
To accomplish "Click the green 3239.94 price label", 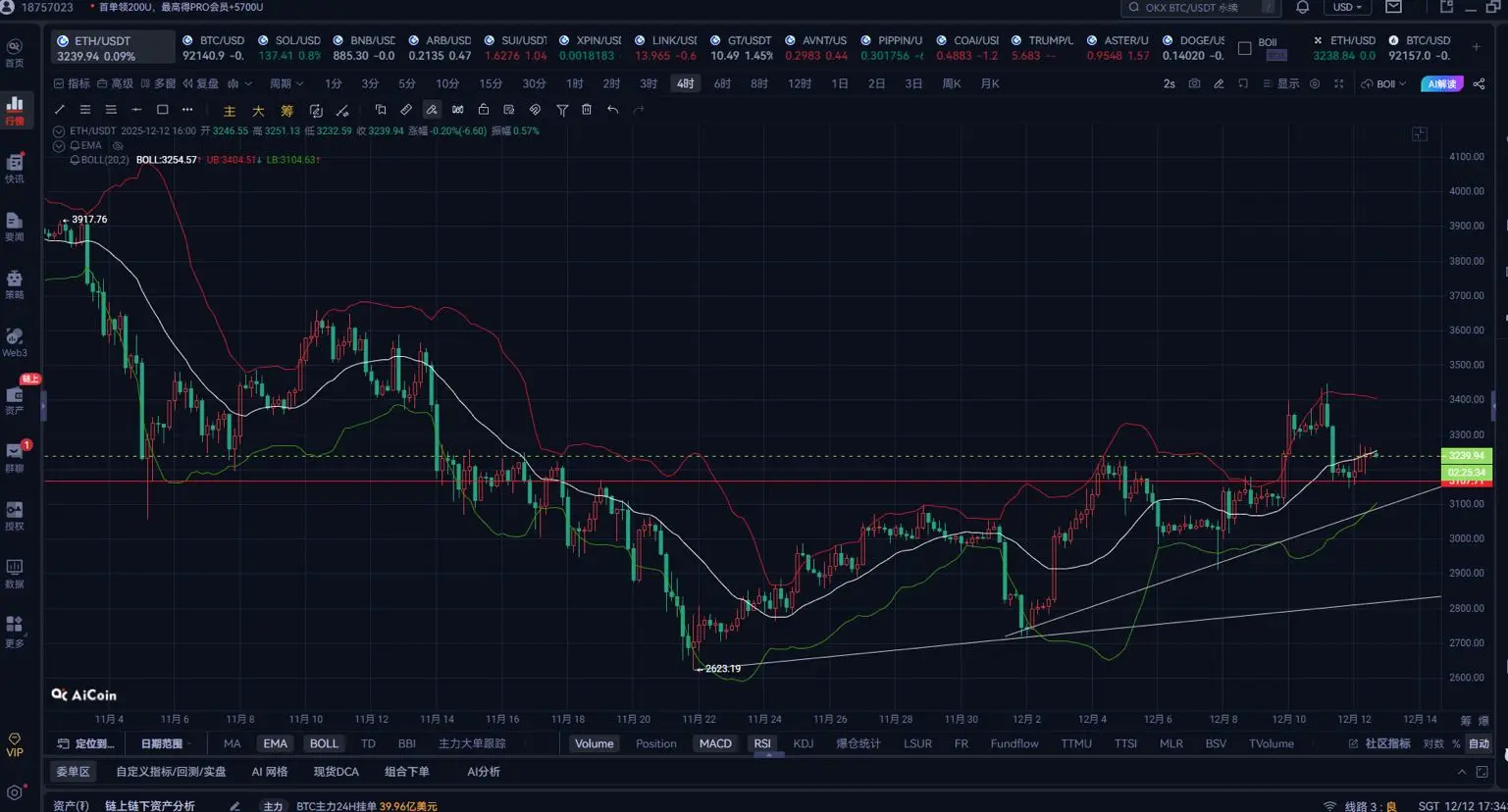I will click(x=1466, y=456).
